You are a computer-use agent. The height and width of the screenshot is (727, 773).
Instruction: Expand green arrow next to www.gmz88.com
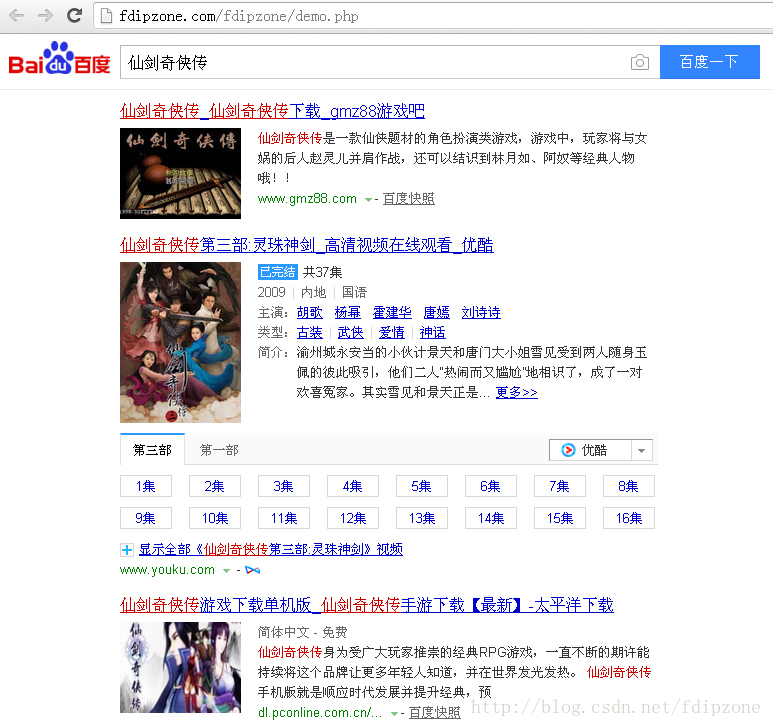[367, 199]
